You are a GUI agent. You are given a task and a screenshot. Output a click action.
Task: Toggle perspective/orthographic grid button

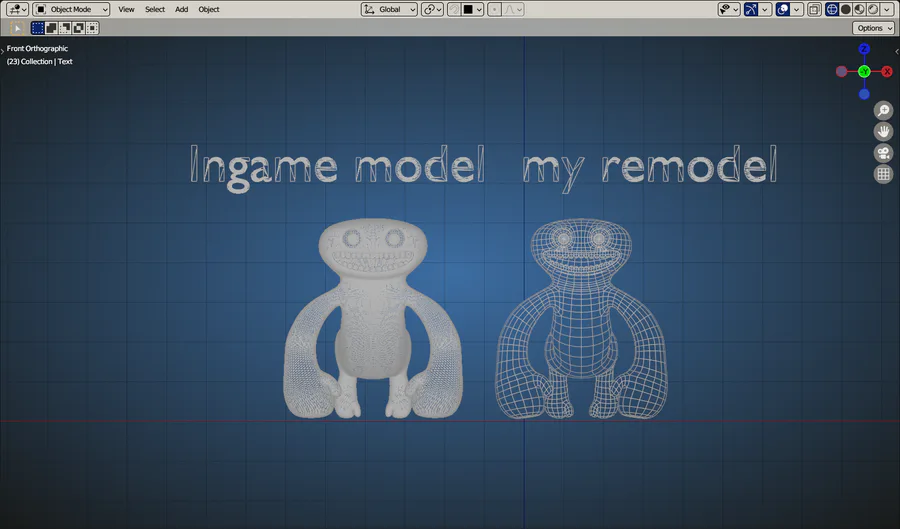click(883, 174)
